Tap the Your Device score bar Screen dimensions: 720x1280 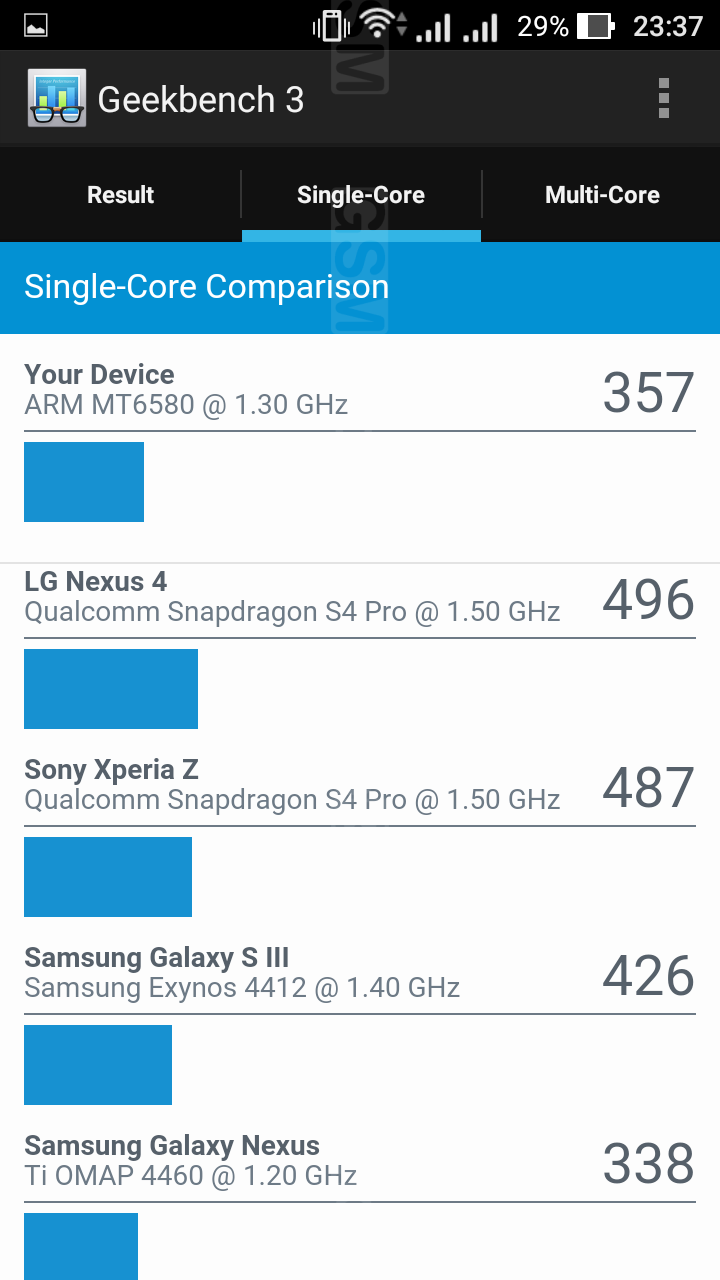point(84,482)
